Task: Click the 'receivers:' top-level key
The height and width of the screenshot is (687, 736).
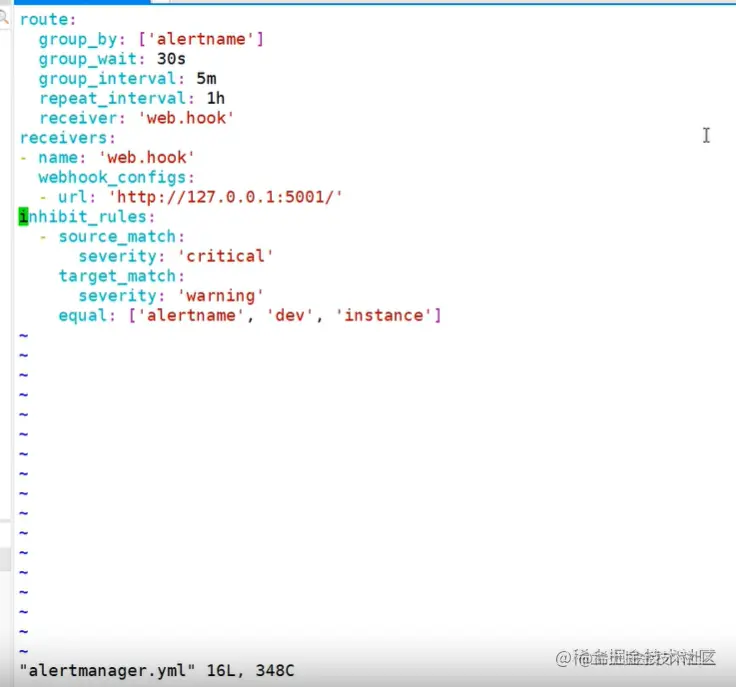Action: tap(68, 138)
